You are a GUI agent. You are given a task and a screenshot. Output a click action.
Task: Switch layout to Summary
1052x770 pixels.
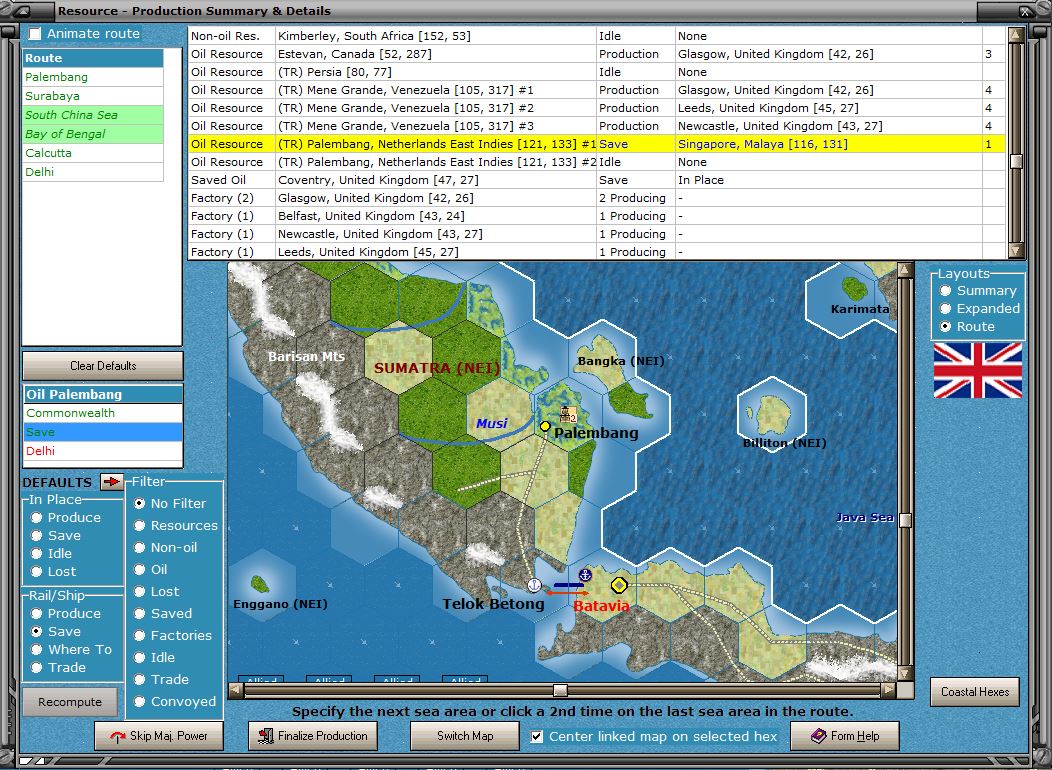pyautogui.click(x=945, y=290)
